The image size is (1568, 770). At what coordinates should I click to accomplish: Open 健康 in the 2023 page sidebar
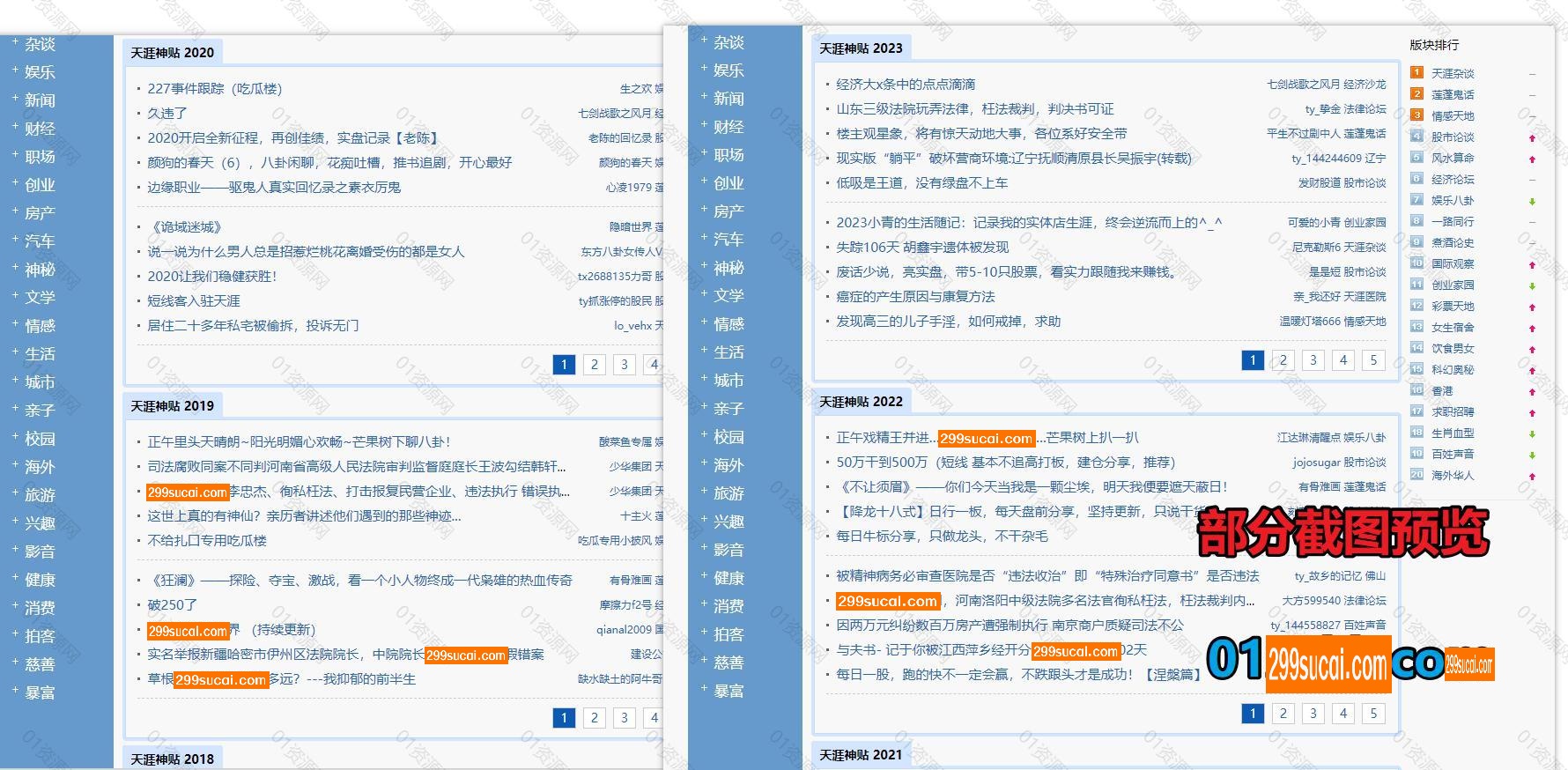(729, 578)
